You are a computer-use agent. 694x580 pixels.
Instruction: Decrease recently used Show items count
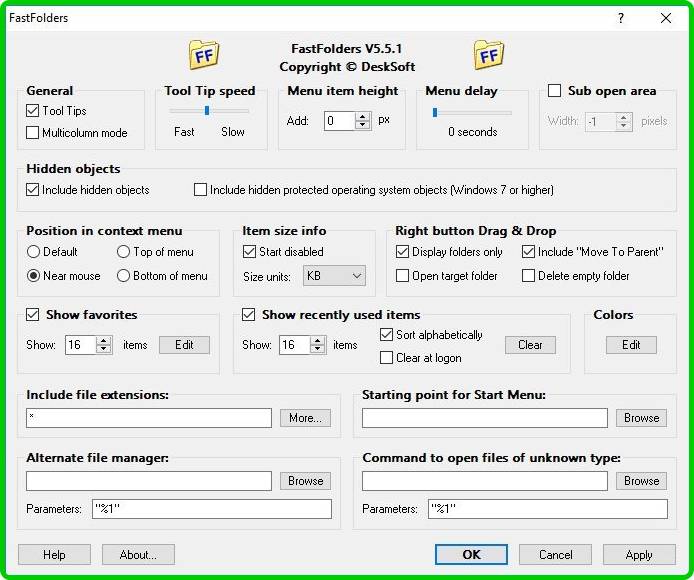coord(318,349)
